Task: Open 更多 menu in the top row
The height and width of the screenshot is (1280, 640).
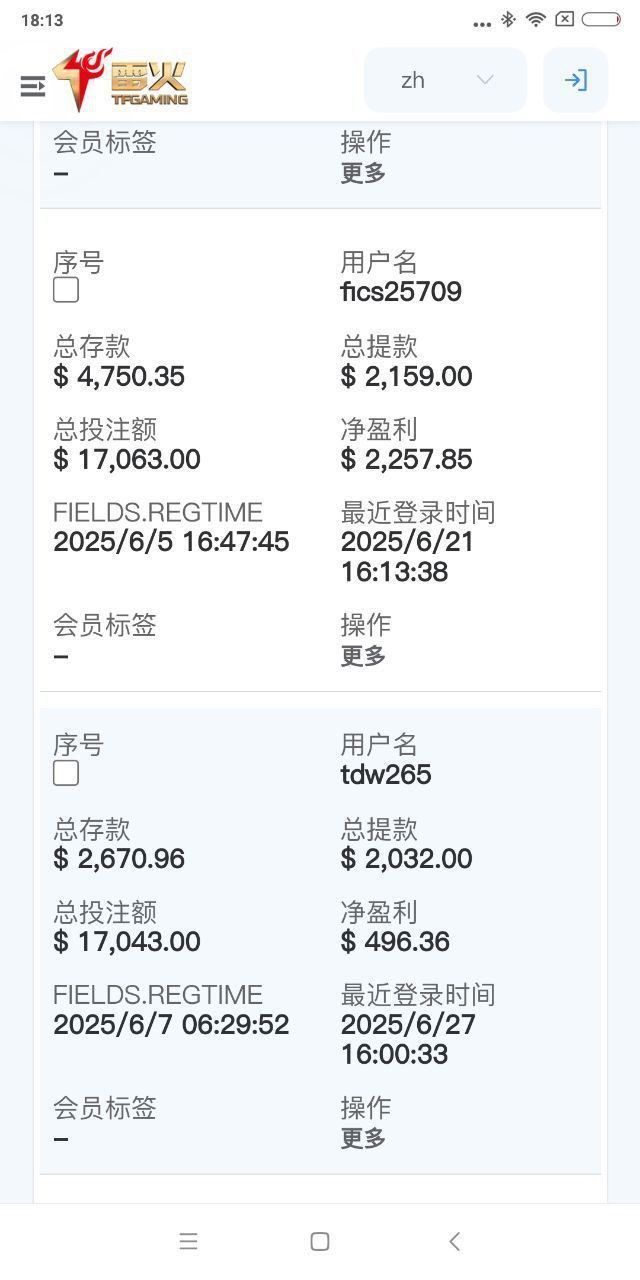Action: [363, 173]
